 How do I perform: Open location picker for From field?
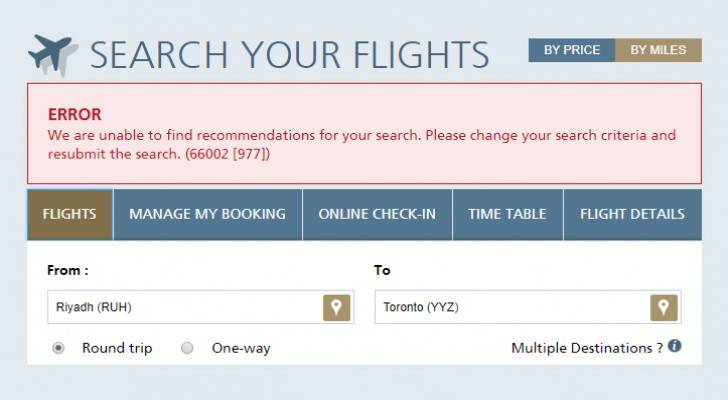coord(337,308)
